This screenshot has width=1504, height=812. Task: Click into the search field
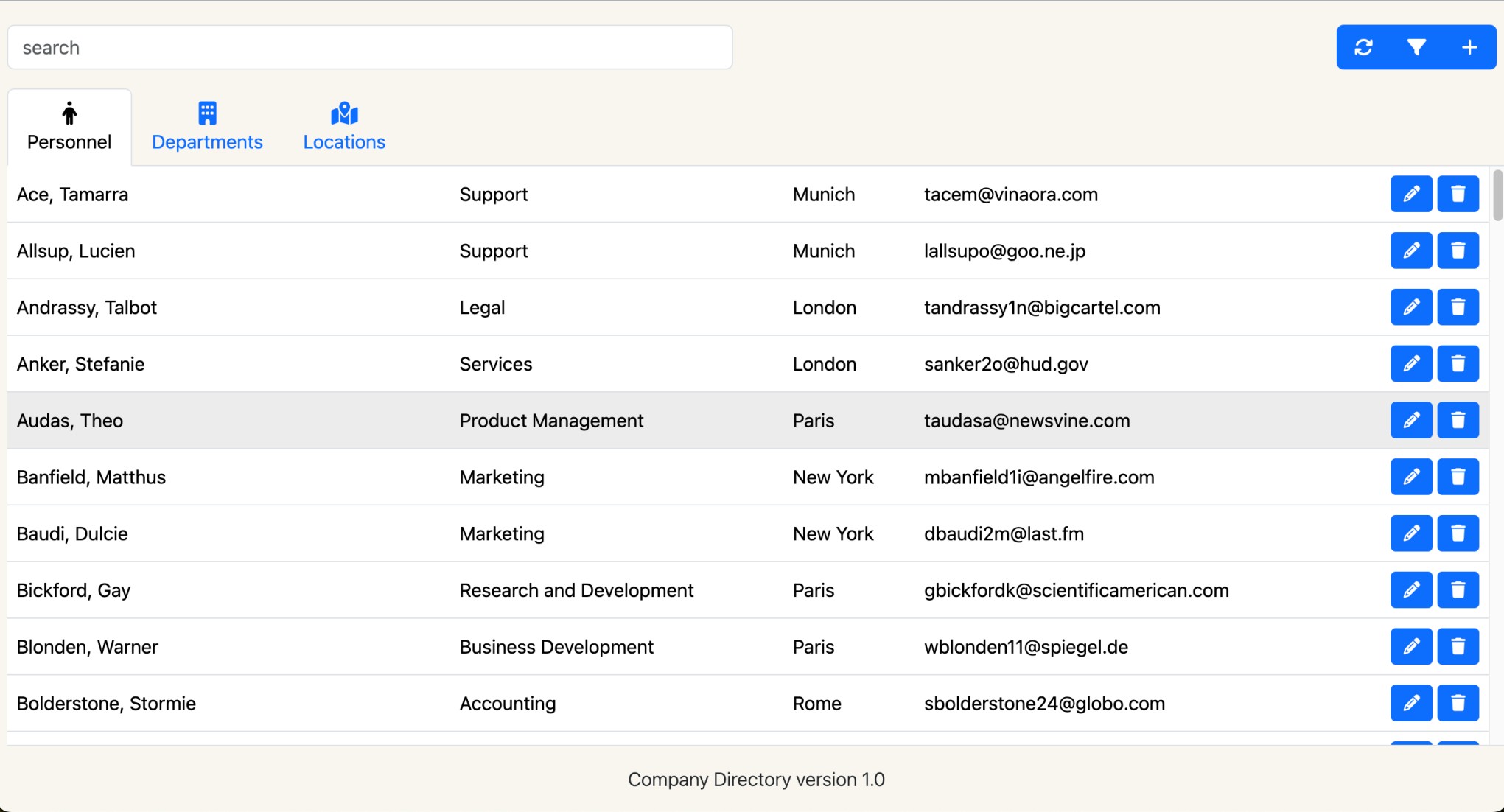click(x=369, y=47)
